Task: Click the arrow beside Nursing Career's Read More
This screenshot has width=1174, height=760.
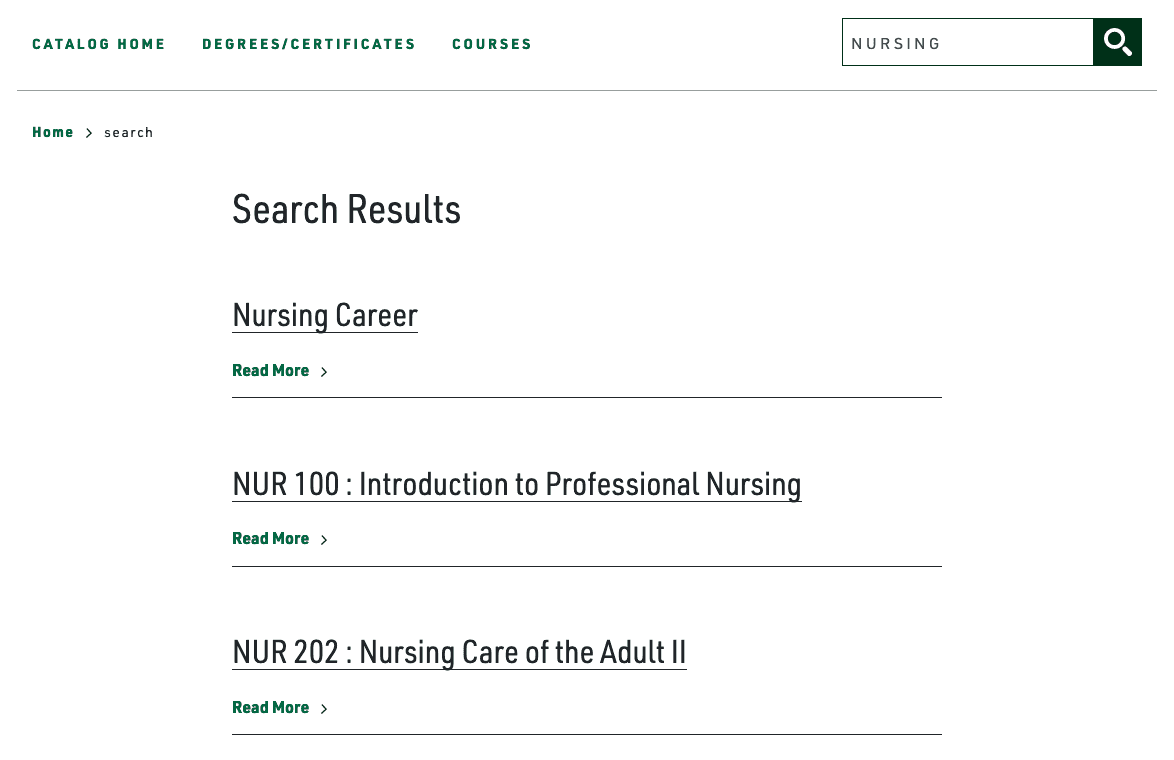Action: [324, 372]
